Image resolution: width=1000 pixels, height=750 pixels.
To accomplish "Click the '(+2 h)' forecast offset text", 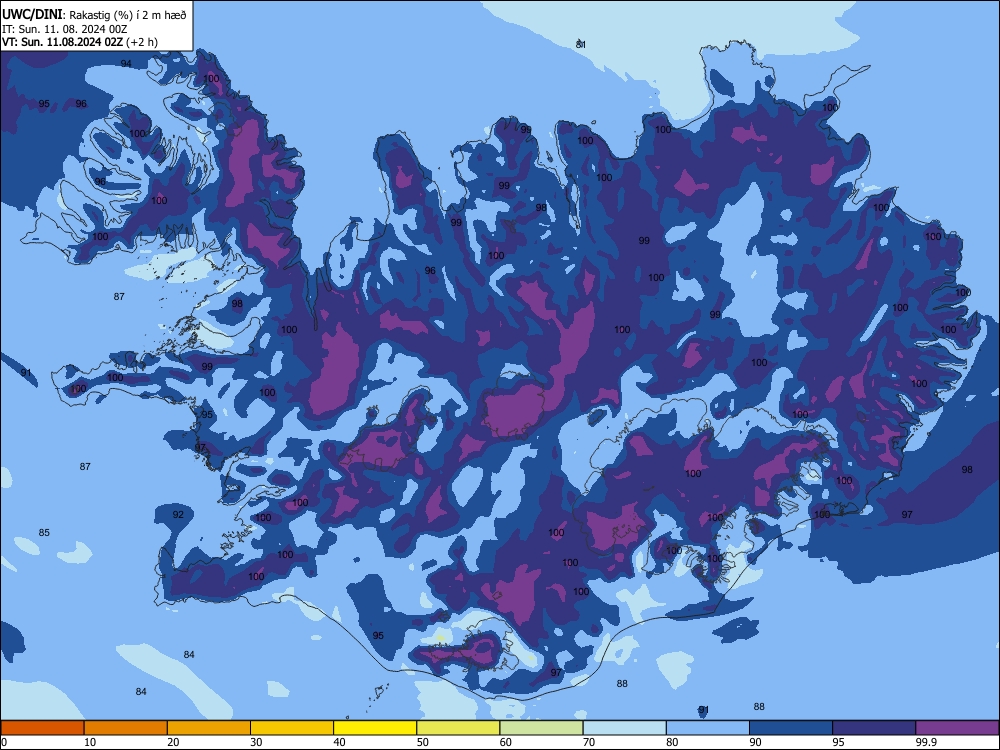I will 142,42.
